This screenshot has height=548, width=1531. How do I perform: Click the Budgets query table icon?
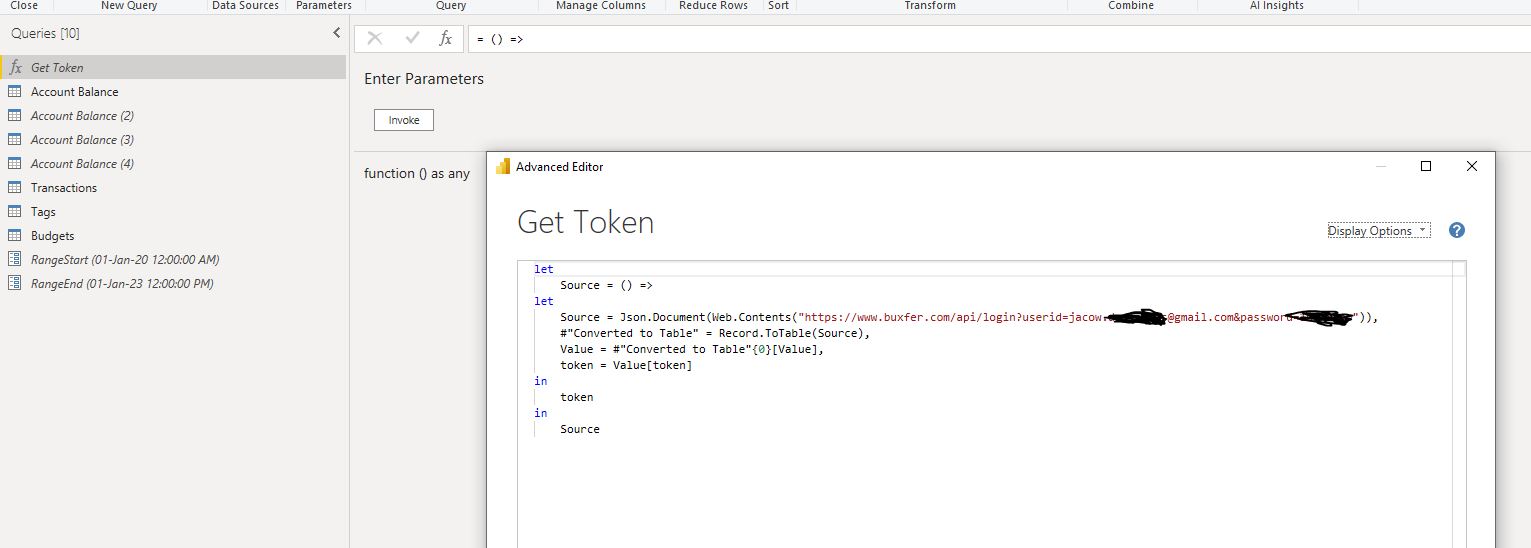coord(15,235)
